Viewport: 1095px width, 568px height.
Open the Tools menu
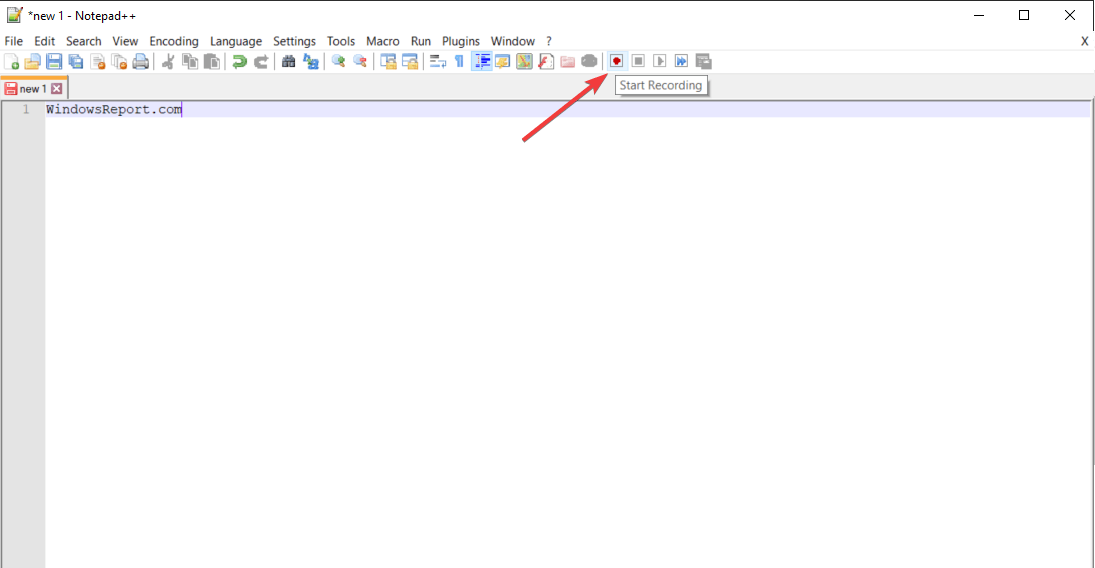pyautogui.click(x=341, y=41)
